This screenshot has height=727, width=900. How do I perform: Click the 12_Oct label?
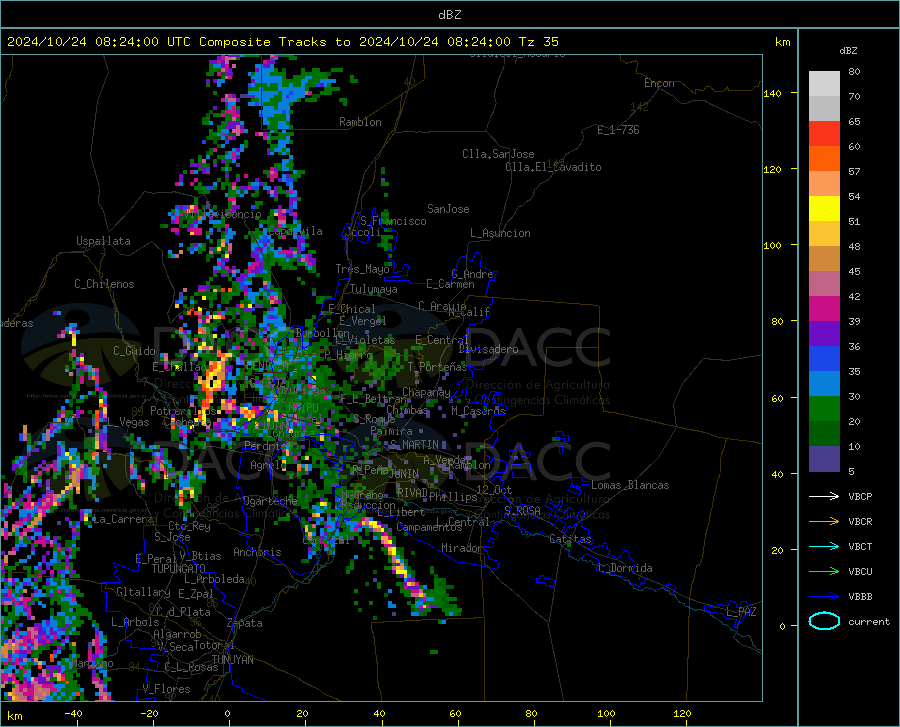494,489
